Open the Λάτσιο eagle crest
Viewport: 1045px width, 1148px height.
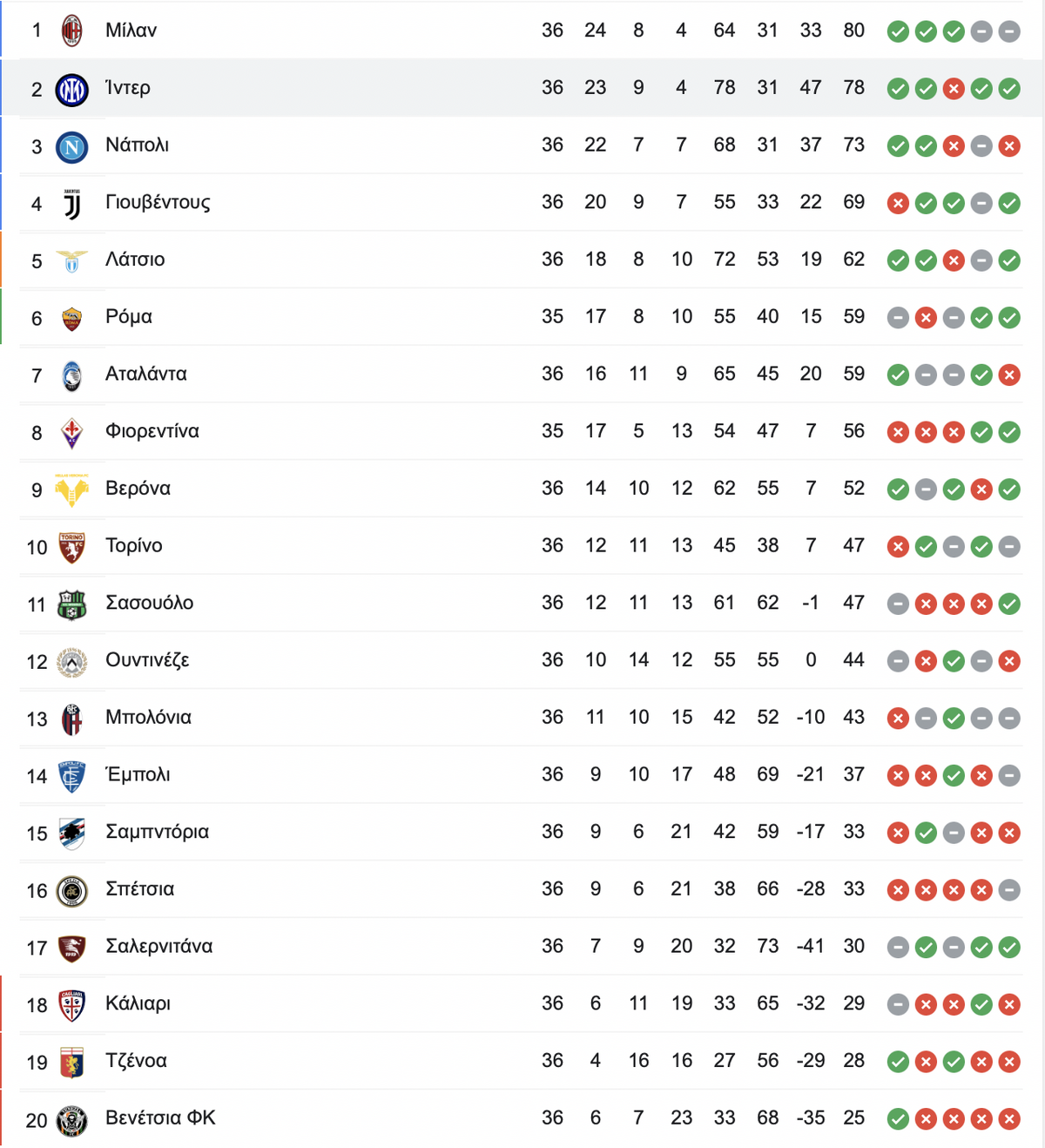click(x=72, y=260)
